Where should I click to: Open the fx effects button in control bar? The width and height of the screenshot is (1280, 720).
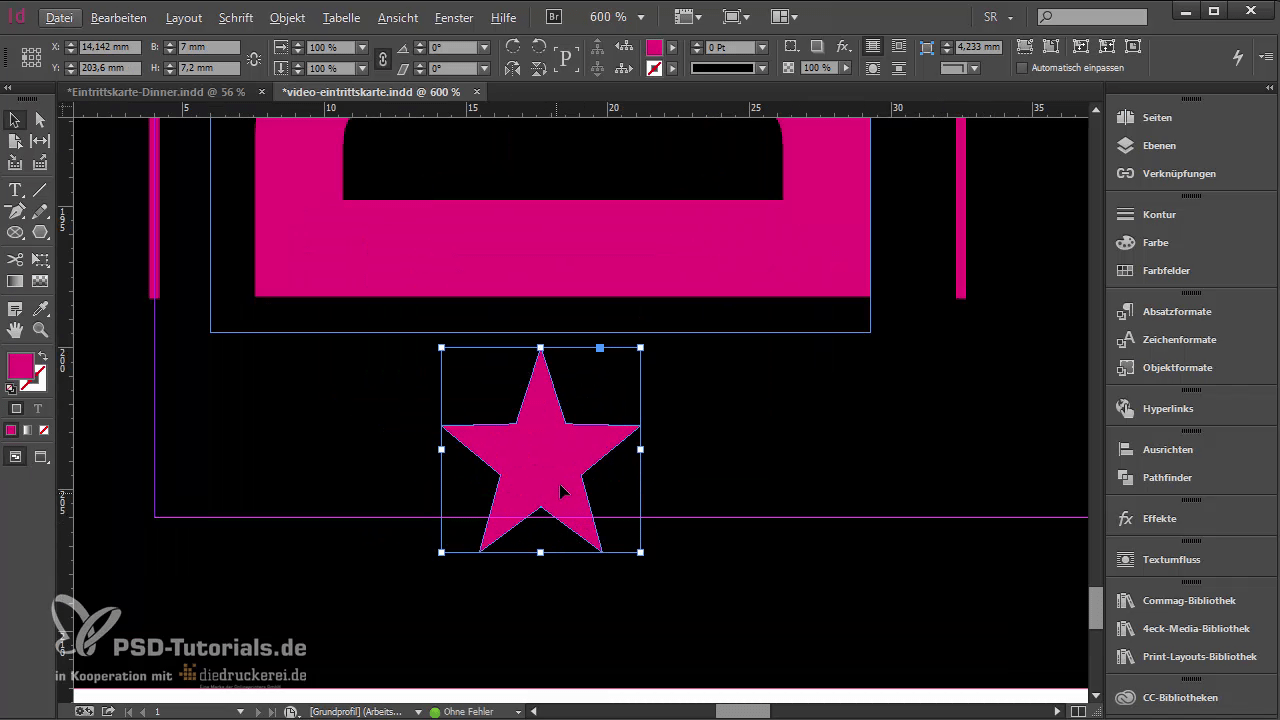843,47
